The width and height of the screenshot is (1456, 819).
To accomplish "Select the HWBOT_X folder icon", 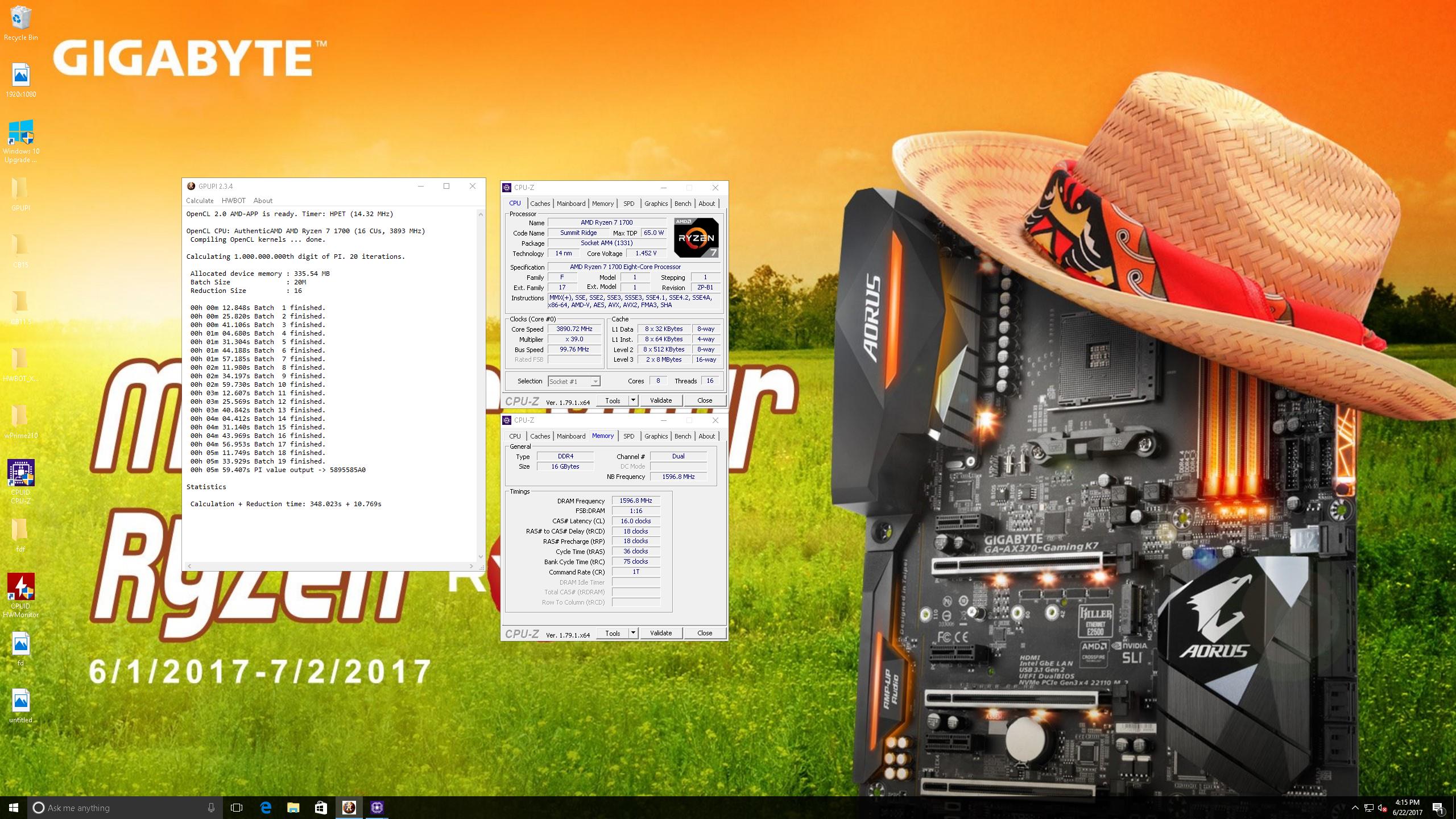I will [x=20, y=365].
